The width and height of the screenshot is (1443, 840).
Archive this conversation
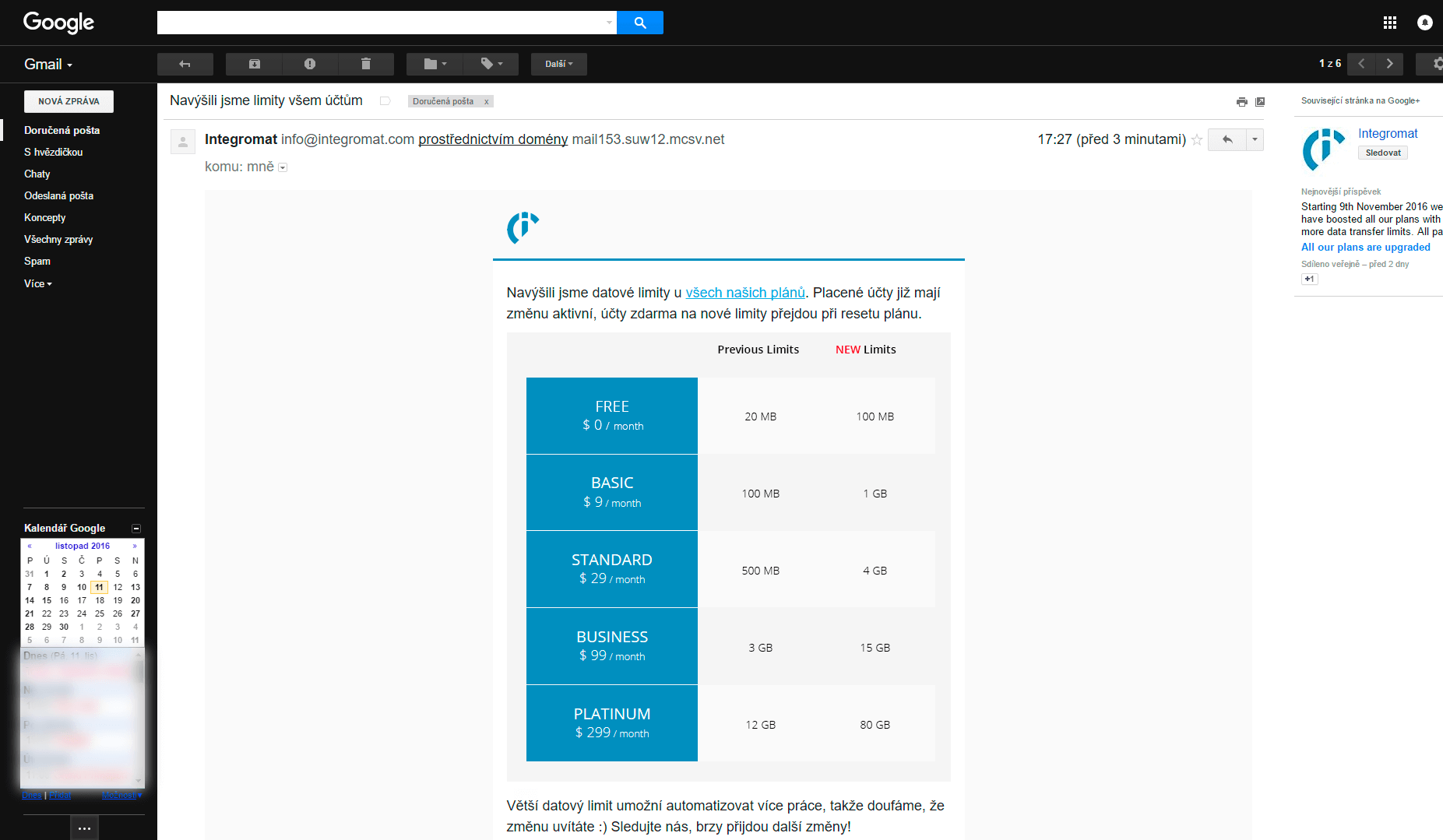254,64
